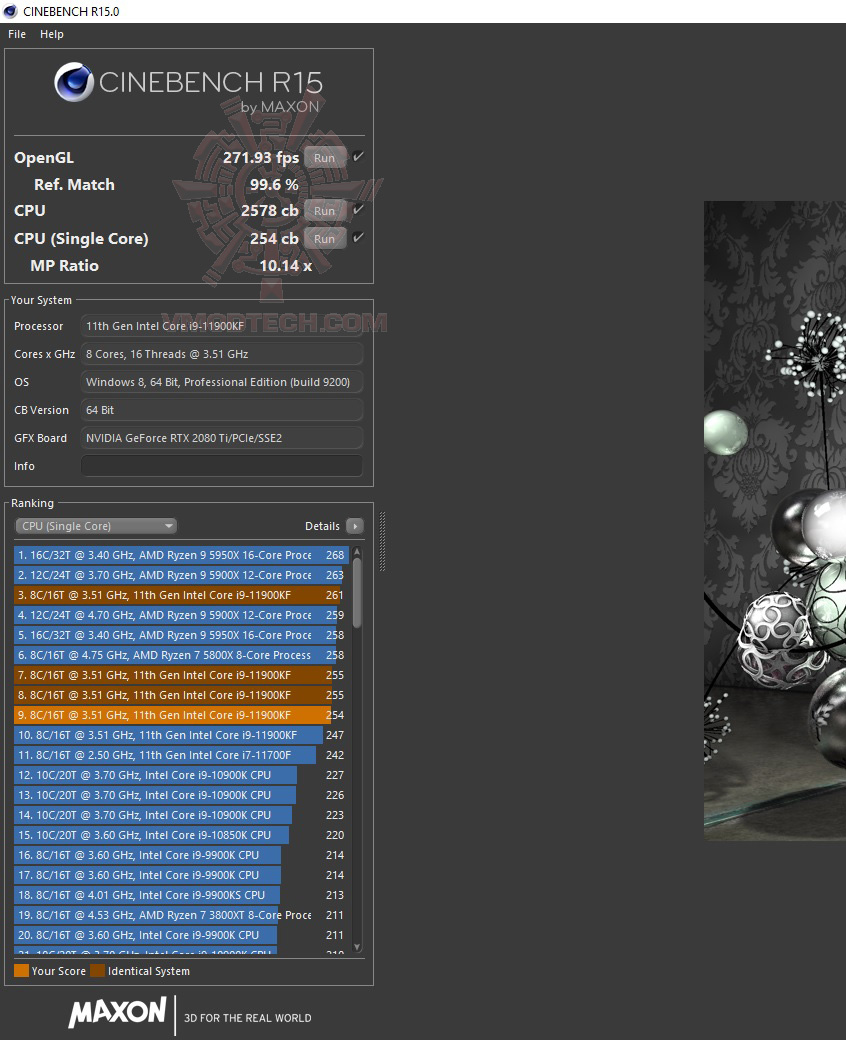Select rank 3 i9-11900KF score 261
Screen dimensions: 846x1040
[x=181, y=595]
